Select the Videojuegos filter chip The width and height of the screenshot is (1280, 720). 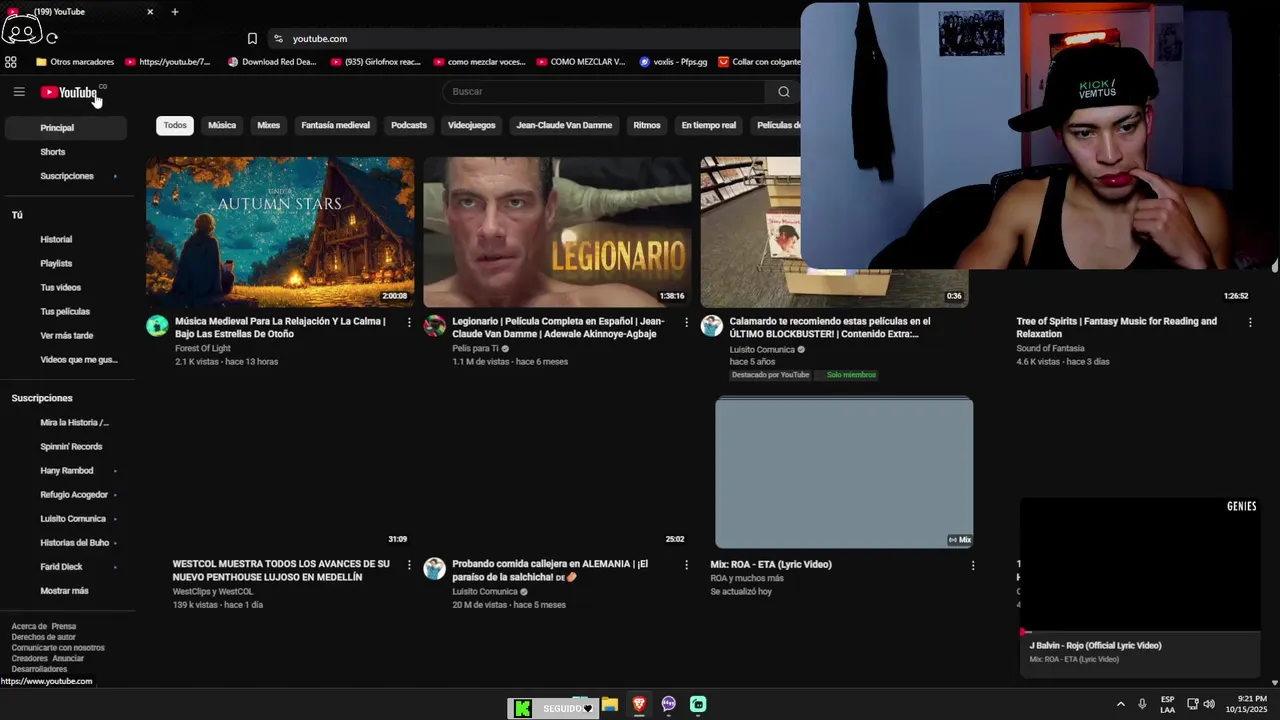pyautogui.click(x=471, y=125)
